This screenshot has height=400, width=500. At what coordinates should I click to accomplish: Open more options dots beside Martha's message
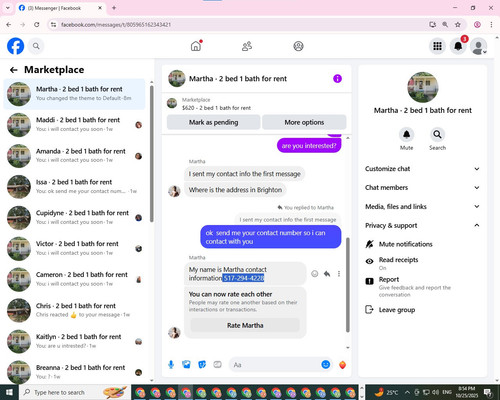339,274
